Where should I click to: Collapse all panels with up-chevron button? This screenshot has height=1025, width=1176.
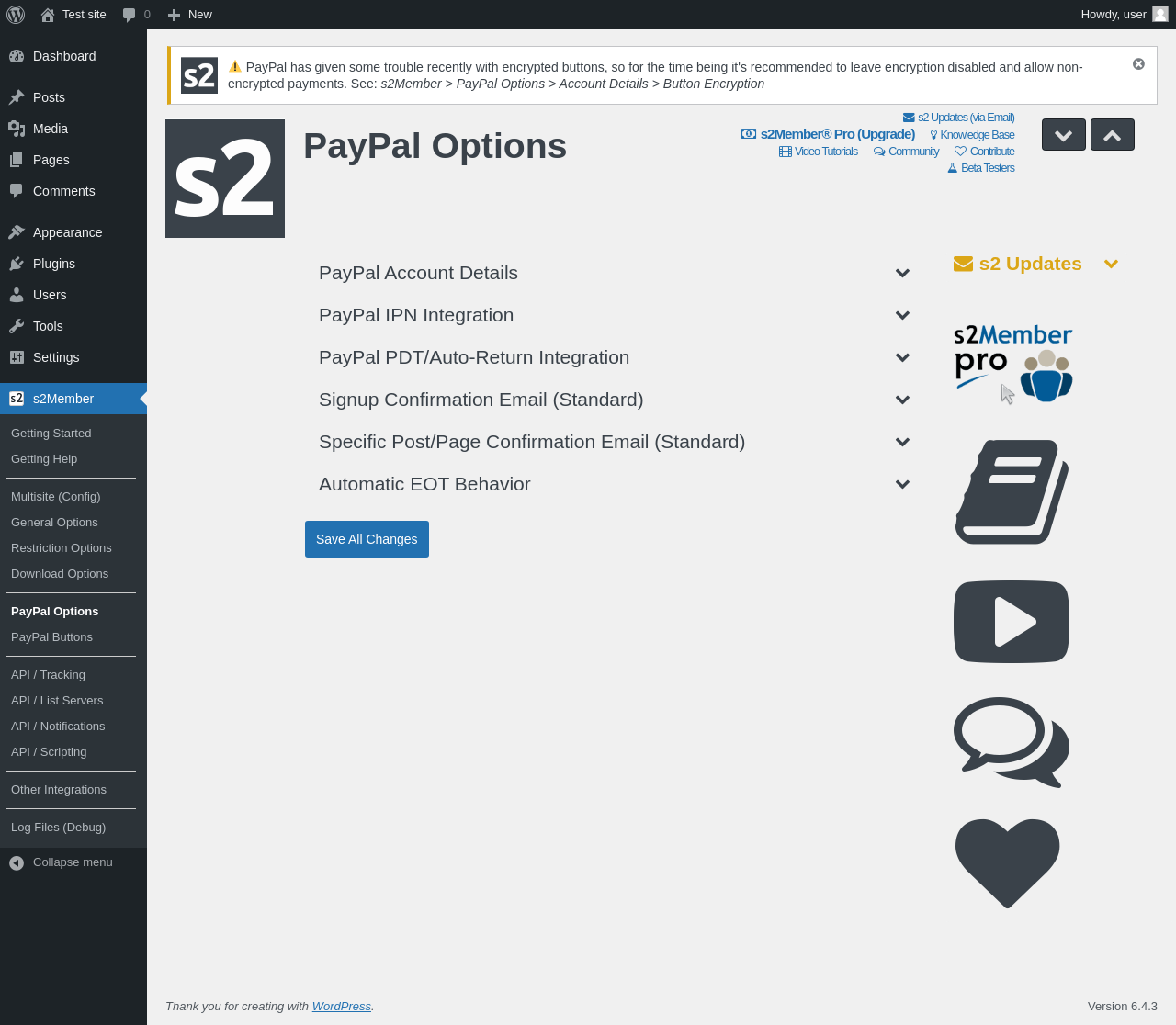tap(1113, 135)
